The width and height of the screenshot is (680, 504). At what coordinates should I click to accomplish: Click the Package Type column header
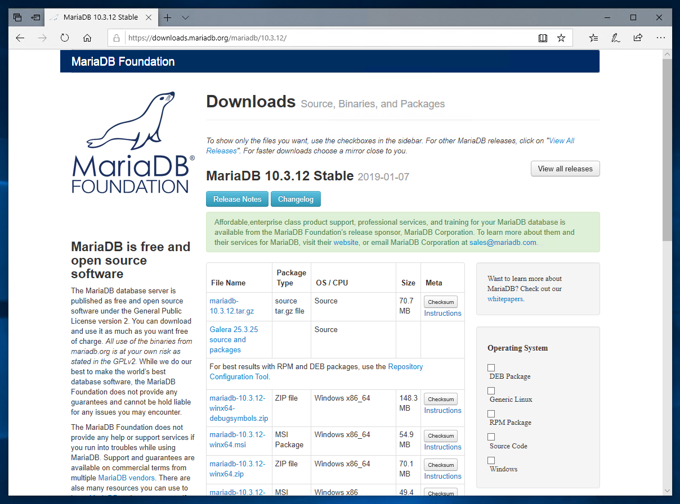point(291,278)
